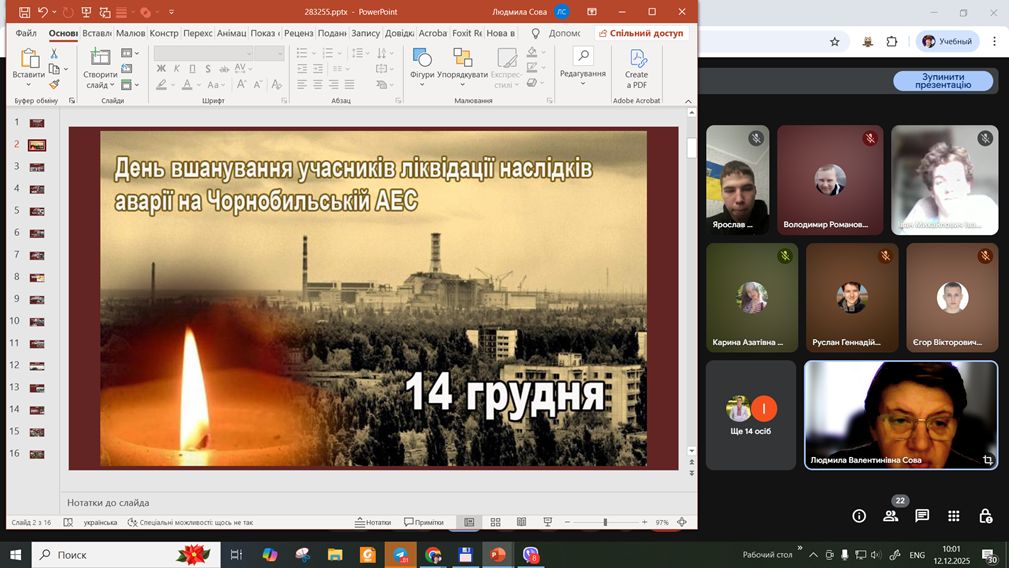Bookmark the page with Chrome's star
The image size is (1009, 568).
point(835,42)
